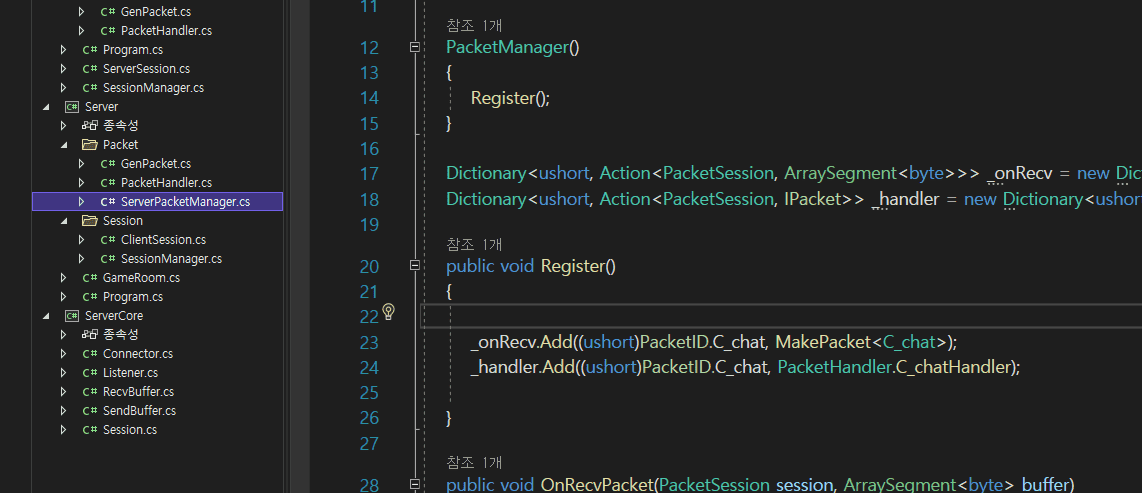Click the lightbulb quick actions icon

click(x=389, y=312)
